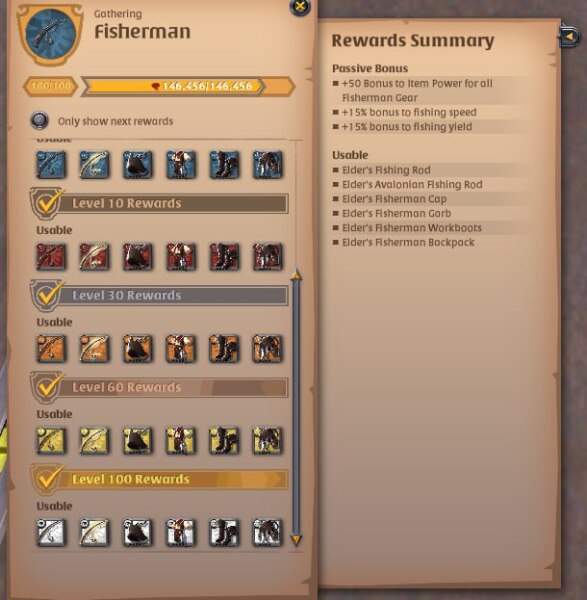
Task: Click the Level 100 Rewards checkmark
Action: (48, 478)
